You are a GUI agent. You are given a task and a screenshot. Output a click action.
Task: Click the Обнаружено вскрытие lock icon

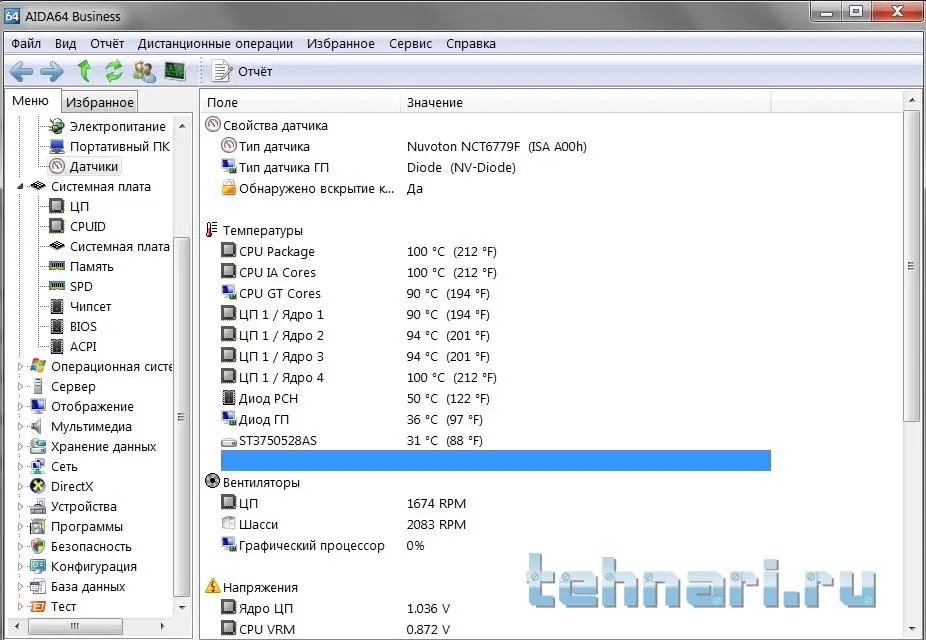[229, 188]
